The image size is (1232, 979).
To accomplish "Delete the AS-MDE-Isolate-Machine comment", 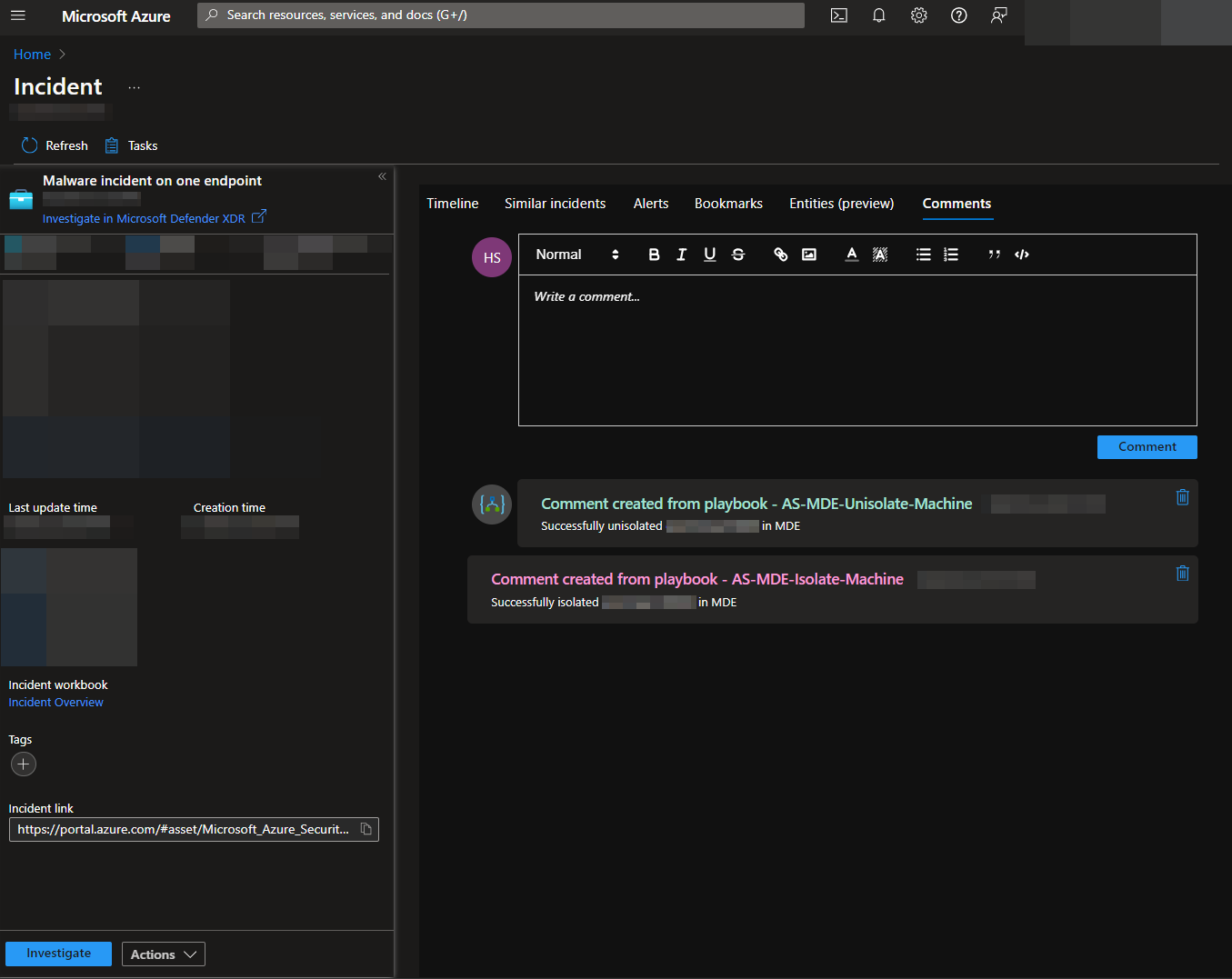I will [1183, 574].
